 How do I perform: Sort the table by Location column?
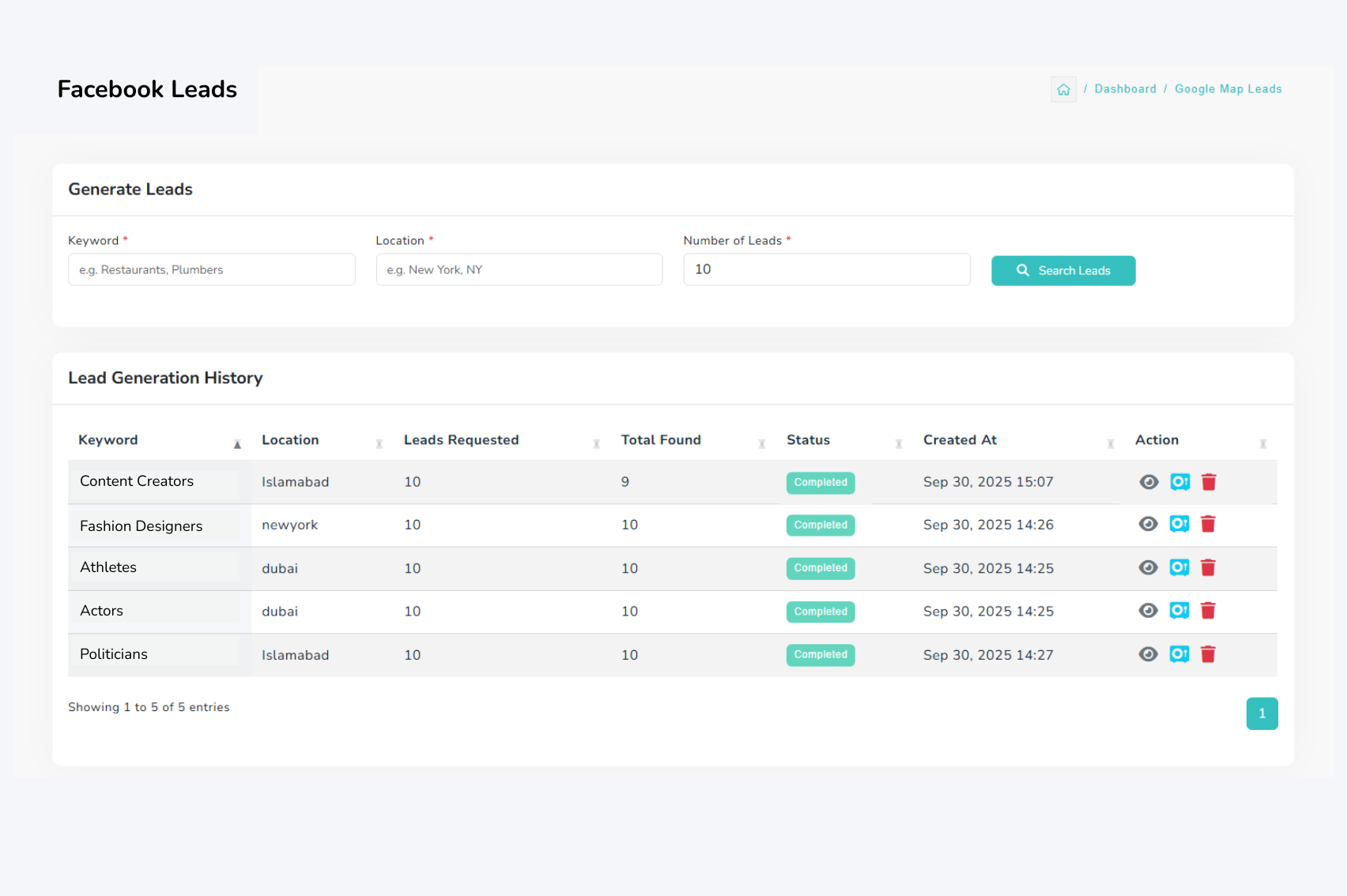pos(290,440)
